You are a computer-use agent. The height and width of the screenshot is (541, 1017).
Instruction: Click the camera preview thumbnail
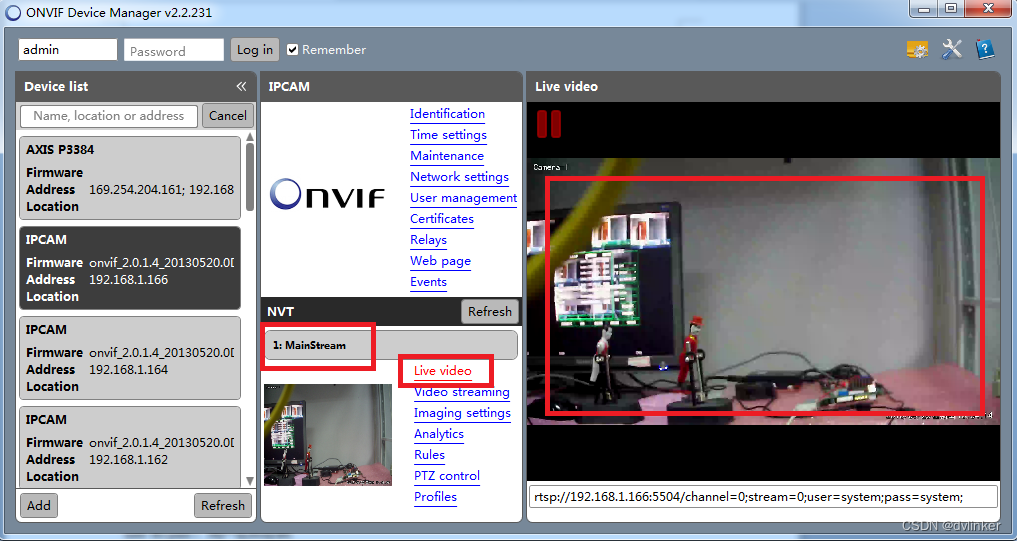click(328, 435)
